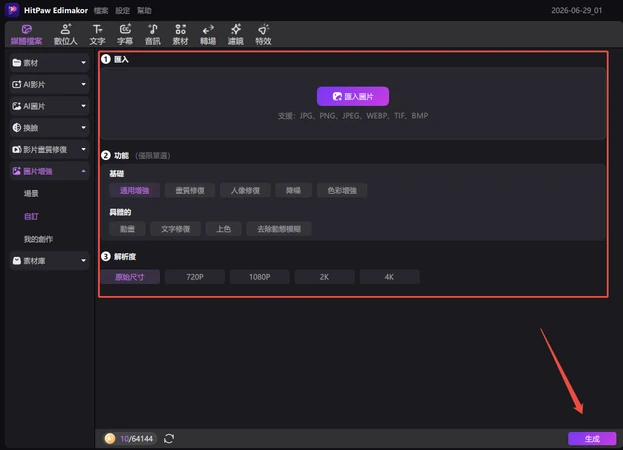Image resolution: width=623 pixels, height=450 pixels.
Task: Choose the 畫質修復 function option
Action: [x=190, y=191]
